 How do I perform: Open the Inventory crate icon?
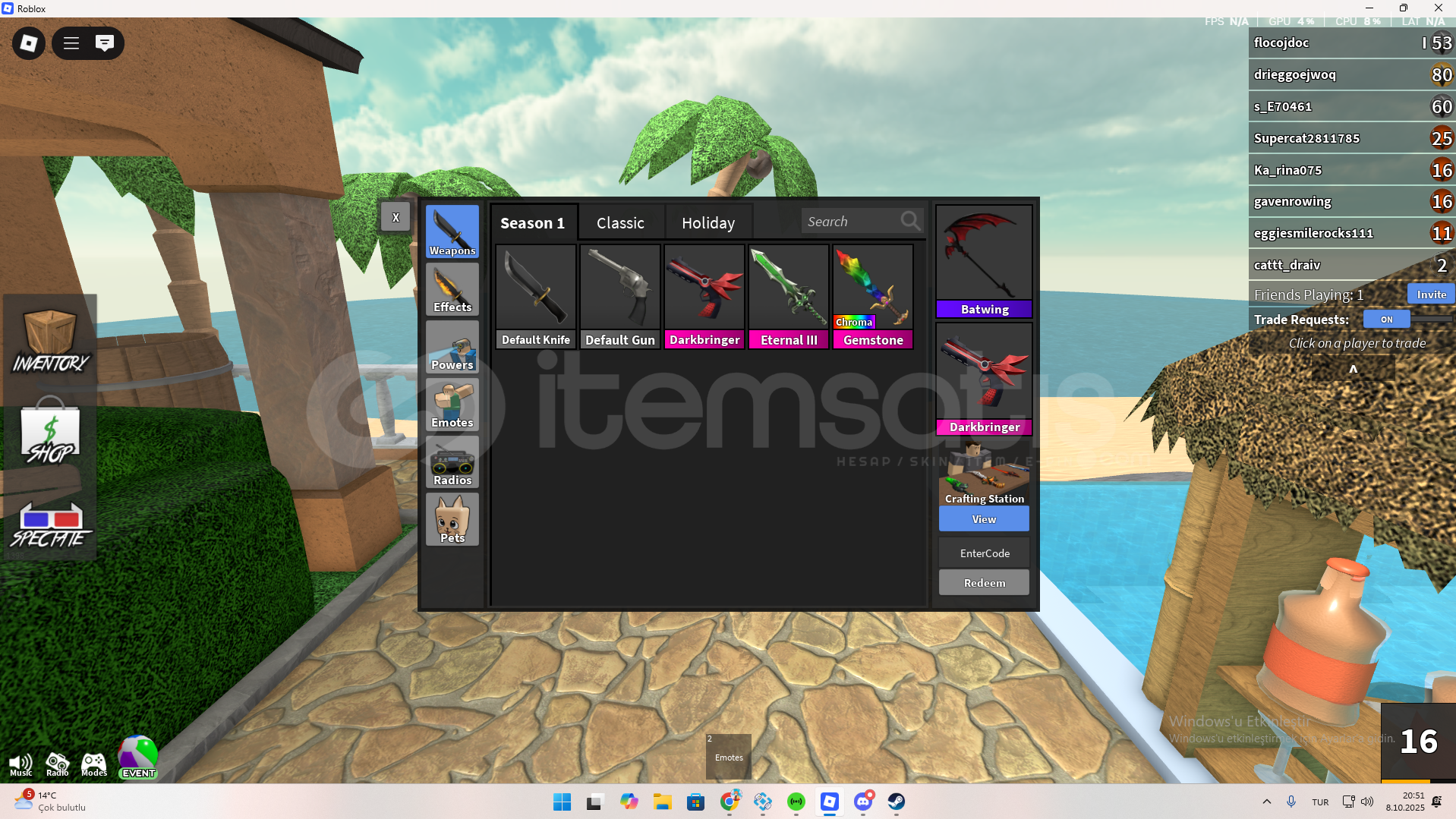pyautogui.click(x=50, y=342)
